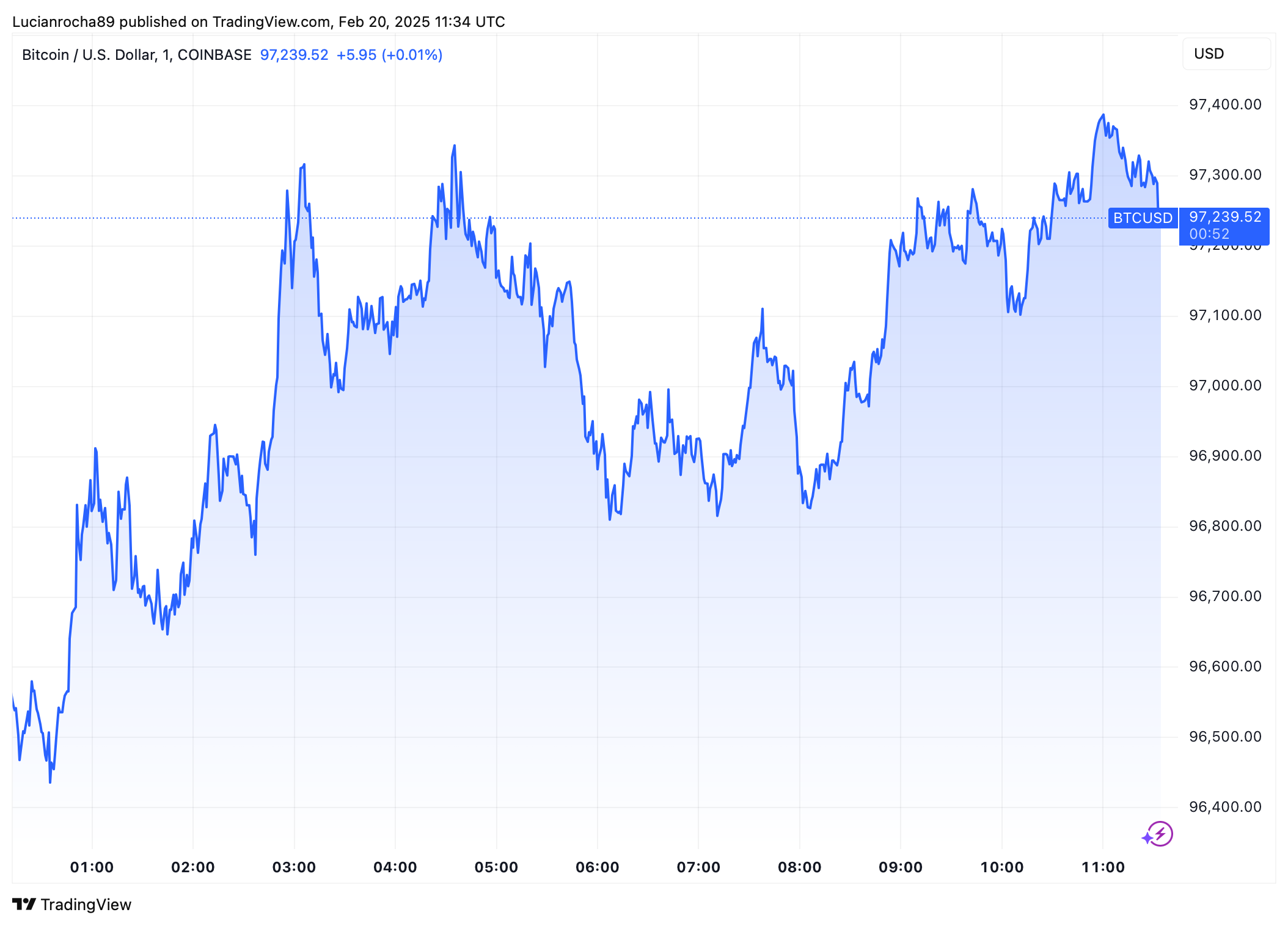1288x926 pixels.
Task: Click the 04:00 time axis label
Action: click(x=395, y=867)
